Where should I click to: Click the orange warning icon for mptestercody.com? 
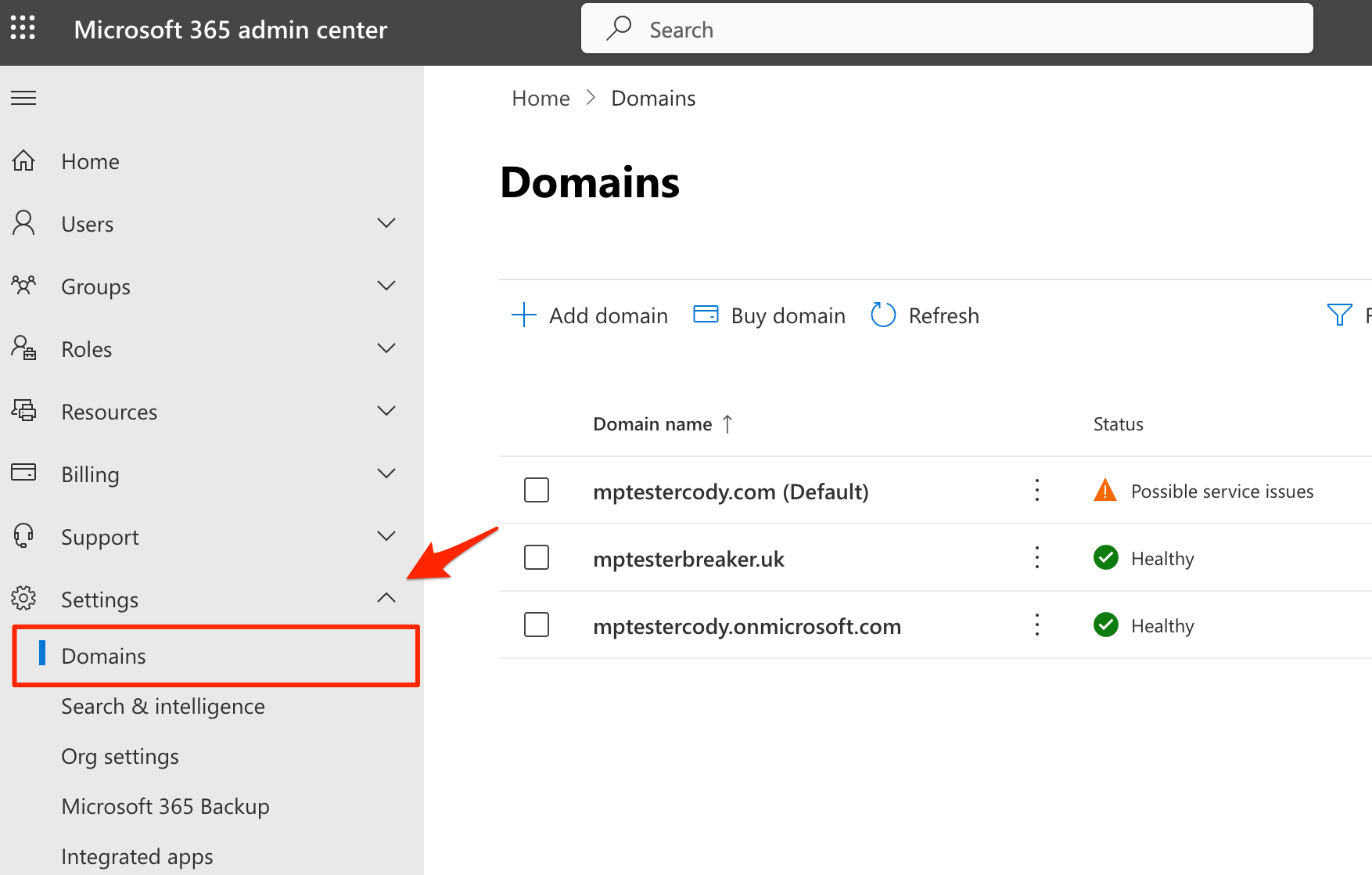pos(1105,490)
